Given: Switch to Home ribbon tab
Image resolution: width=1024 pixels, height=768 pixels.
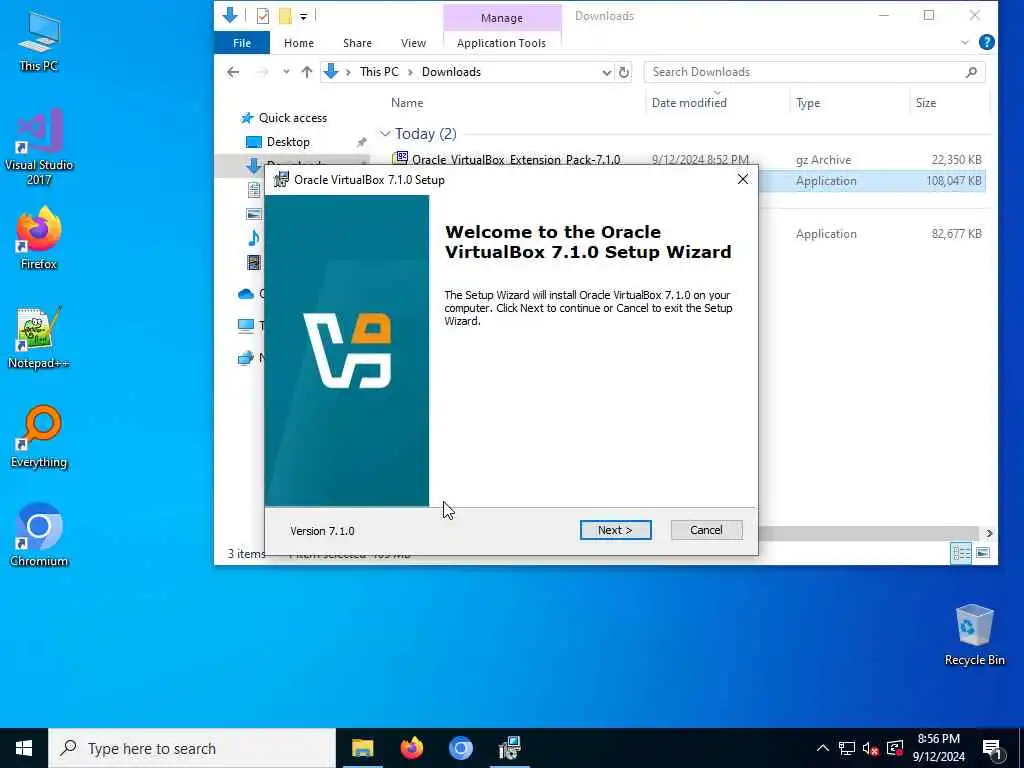Looking at the screenshot, I should click(298, 43).
